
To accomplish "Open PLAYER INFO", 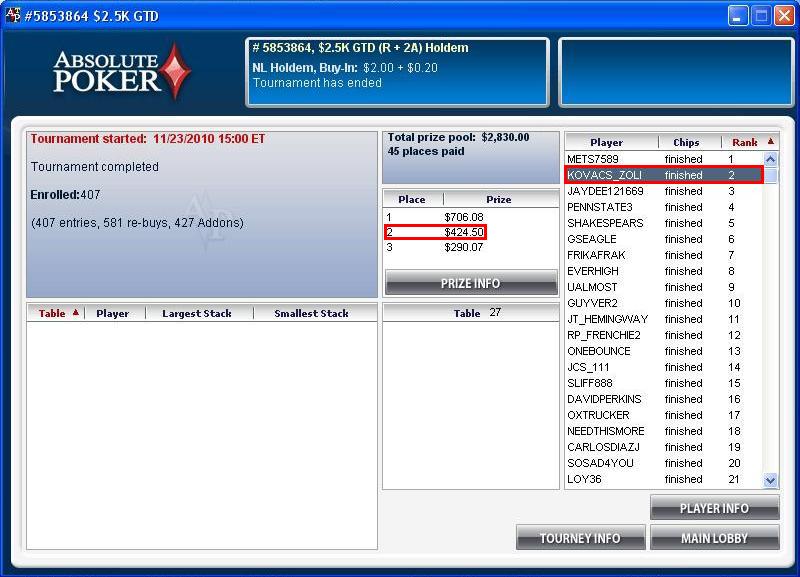I will coord(714,508).
